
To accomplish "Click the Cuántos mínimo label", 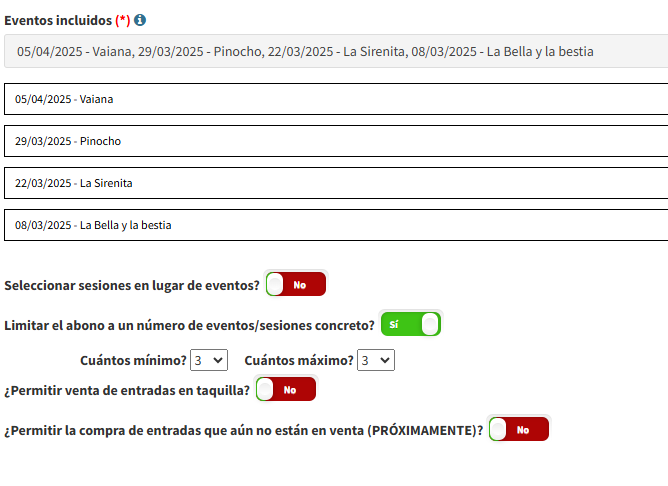I will click(133, 360).
